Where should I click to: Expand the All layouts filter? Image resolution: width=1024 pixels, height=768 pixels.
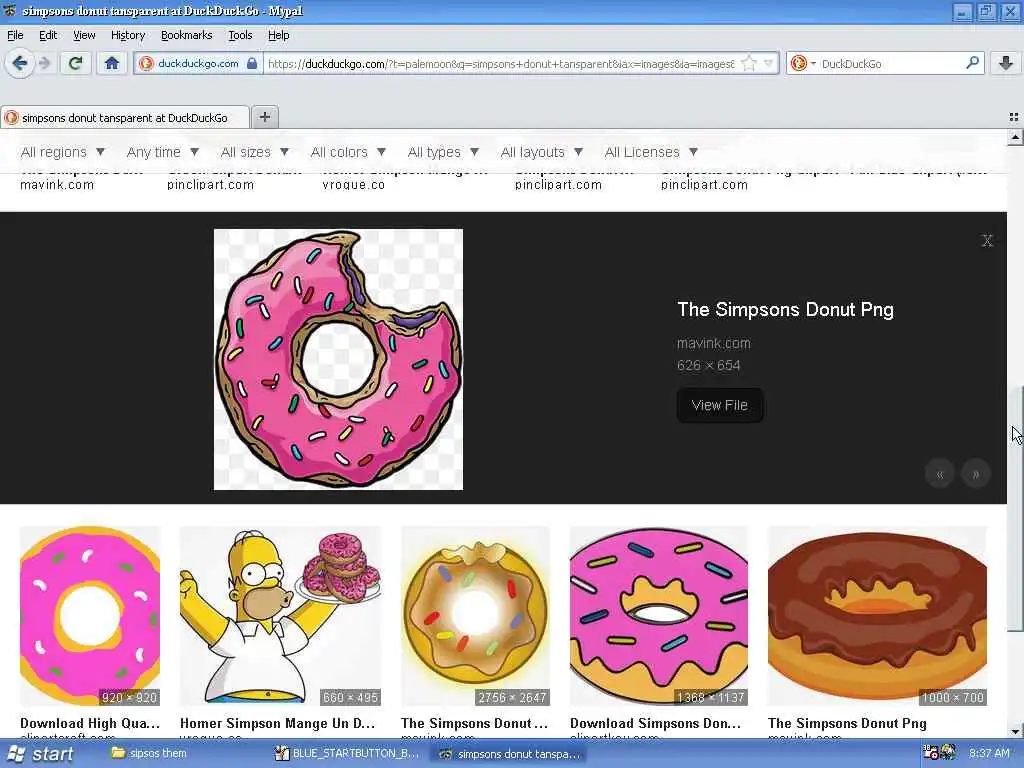541,152
